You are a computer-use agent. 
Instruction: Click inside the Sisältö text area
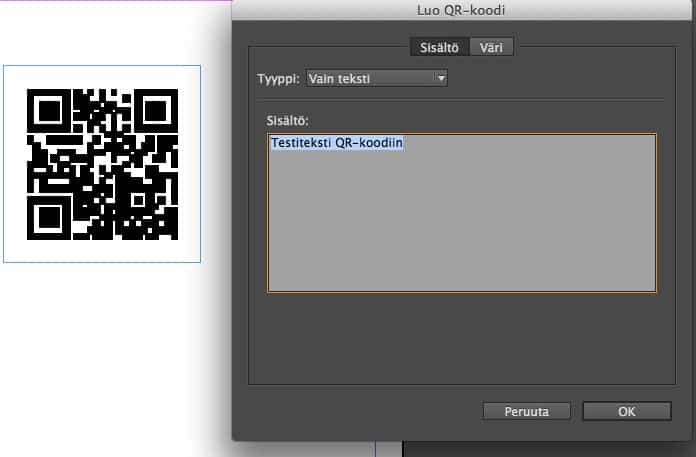tap(462, 213)
